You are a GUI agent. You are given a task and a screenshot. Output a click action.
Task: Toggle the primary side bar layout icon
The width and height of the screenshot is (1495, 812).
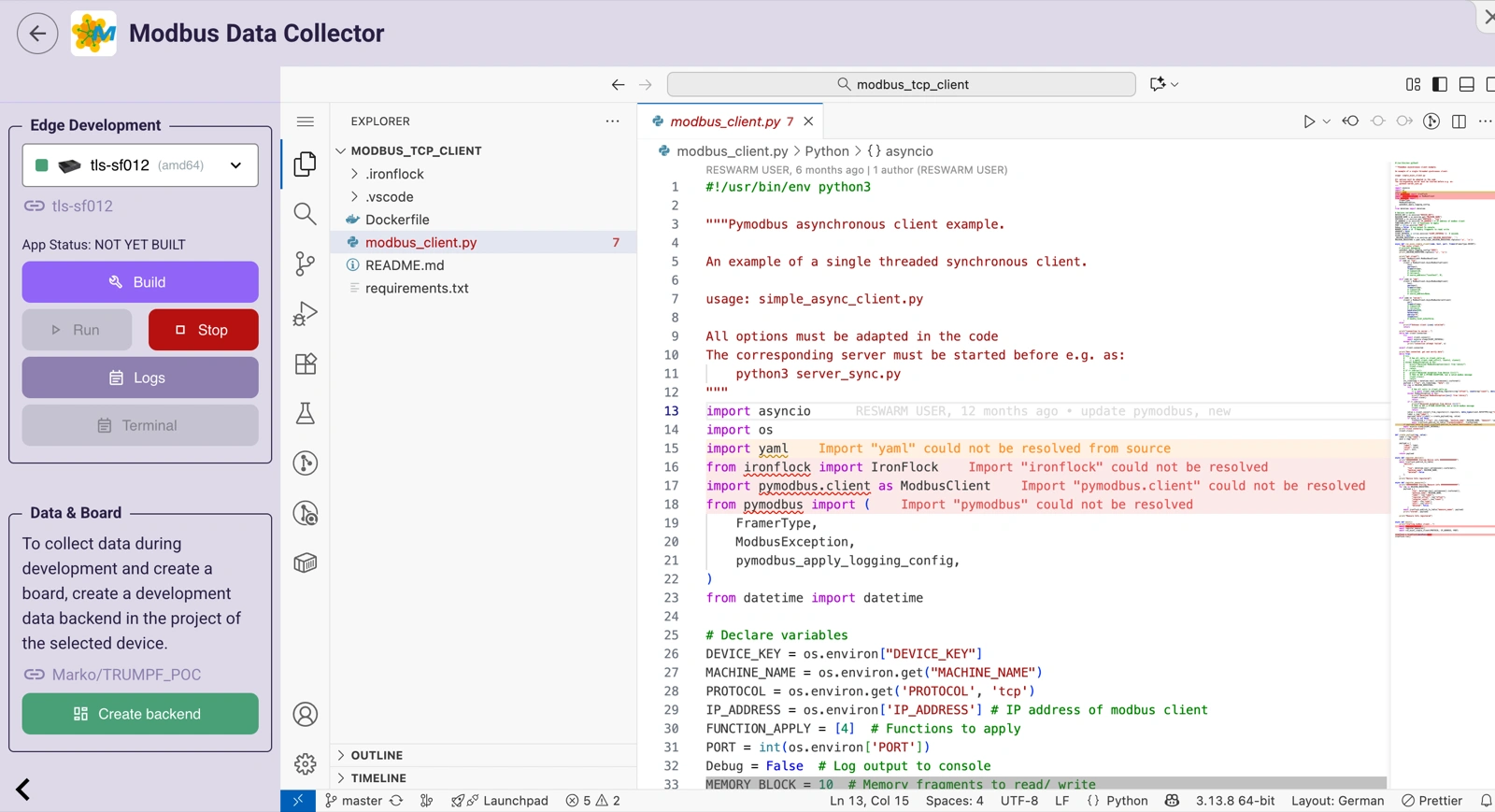[1440, 84]
